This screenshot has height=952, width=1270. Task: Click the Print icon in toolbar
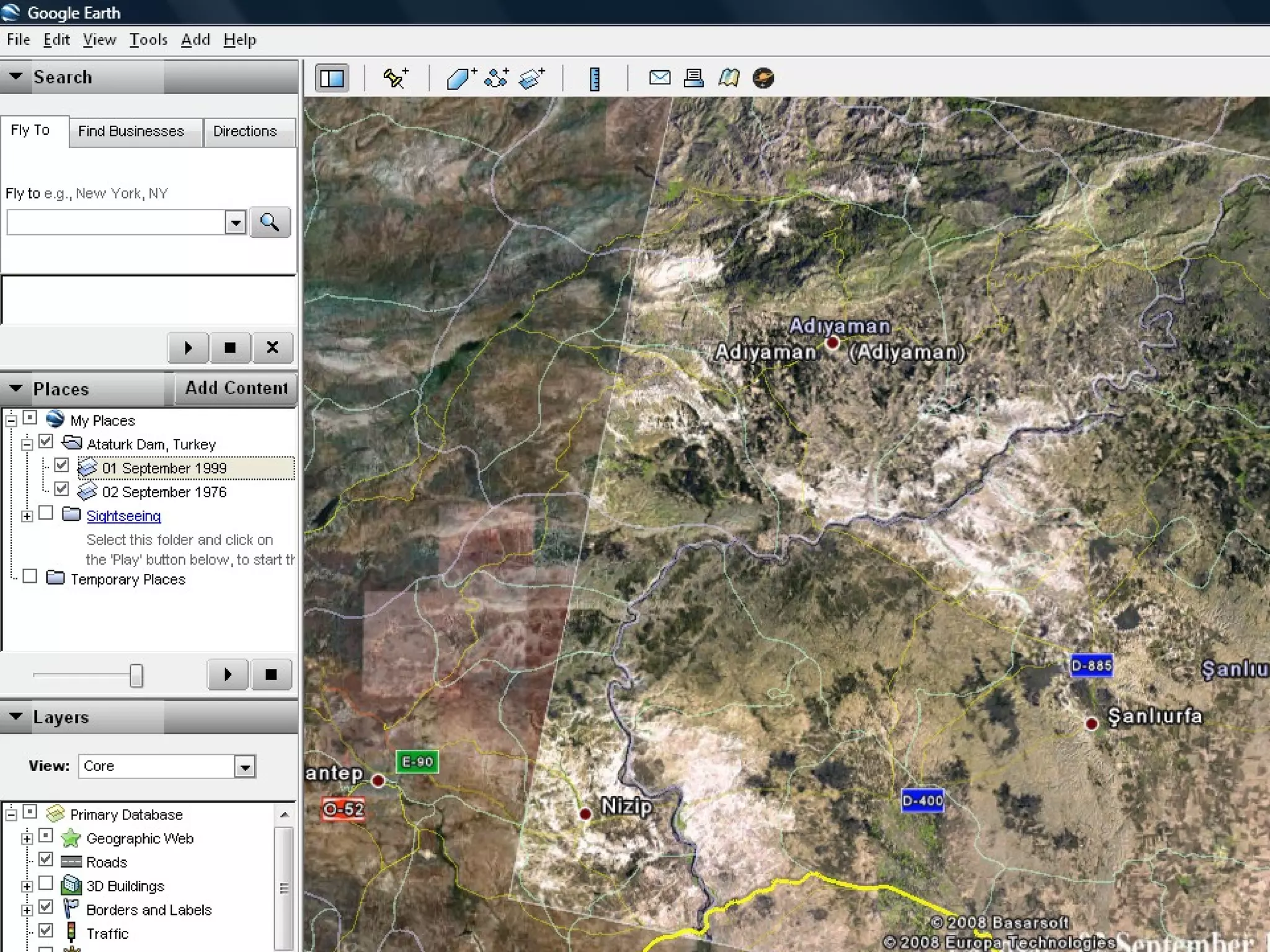(x=693, y=78)
